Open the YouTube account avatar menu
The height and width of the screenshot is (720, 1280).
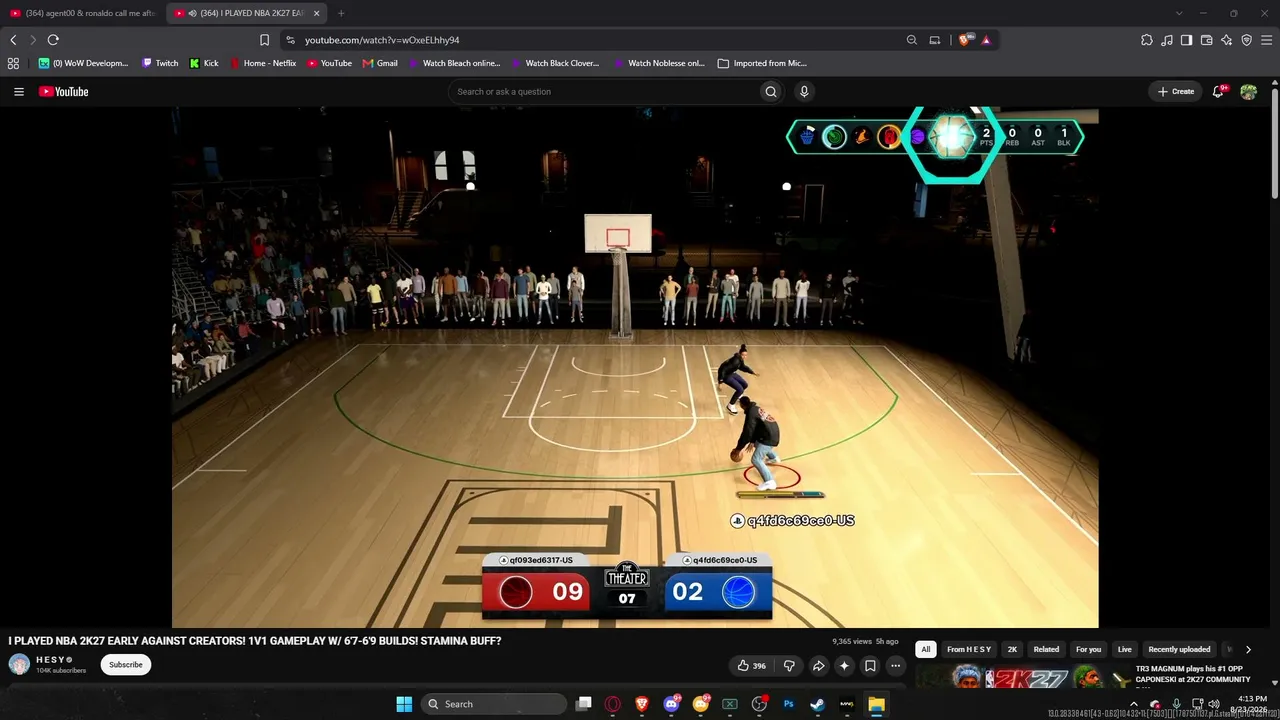point(1248,92)
